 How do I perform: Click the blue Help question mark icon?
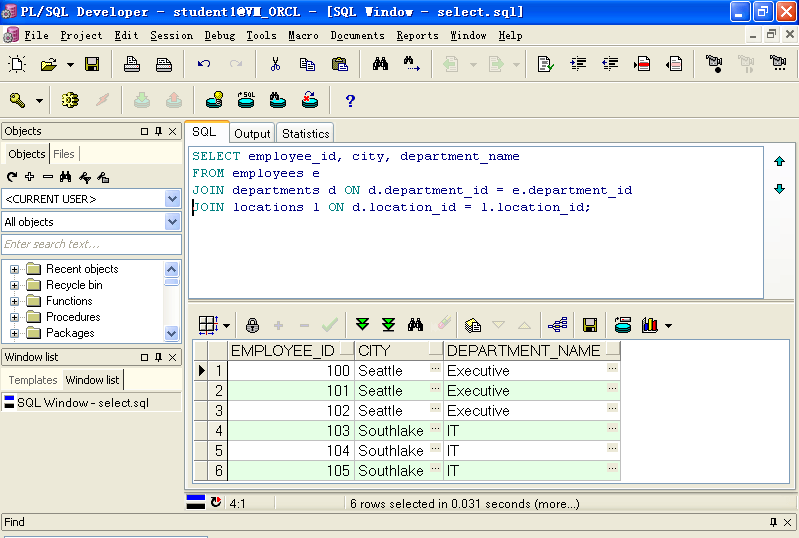click(350, 100)
